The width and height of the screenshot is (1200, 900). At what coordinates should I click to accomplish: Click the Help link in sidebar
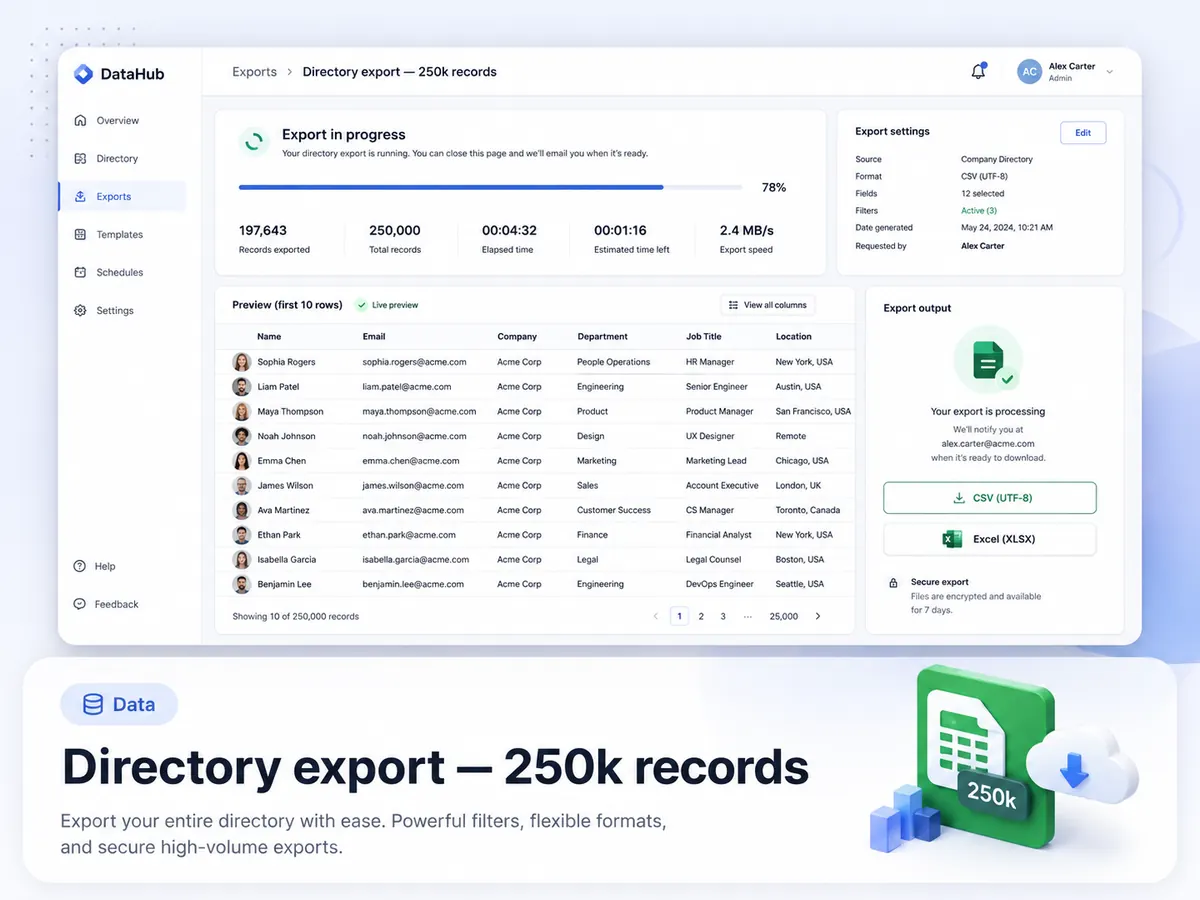(105, 566)
